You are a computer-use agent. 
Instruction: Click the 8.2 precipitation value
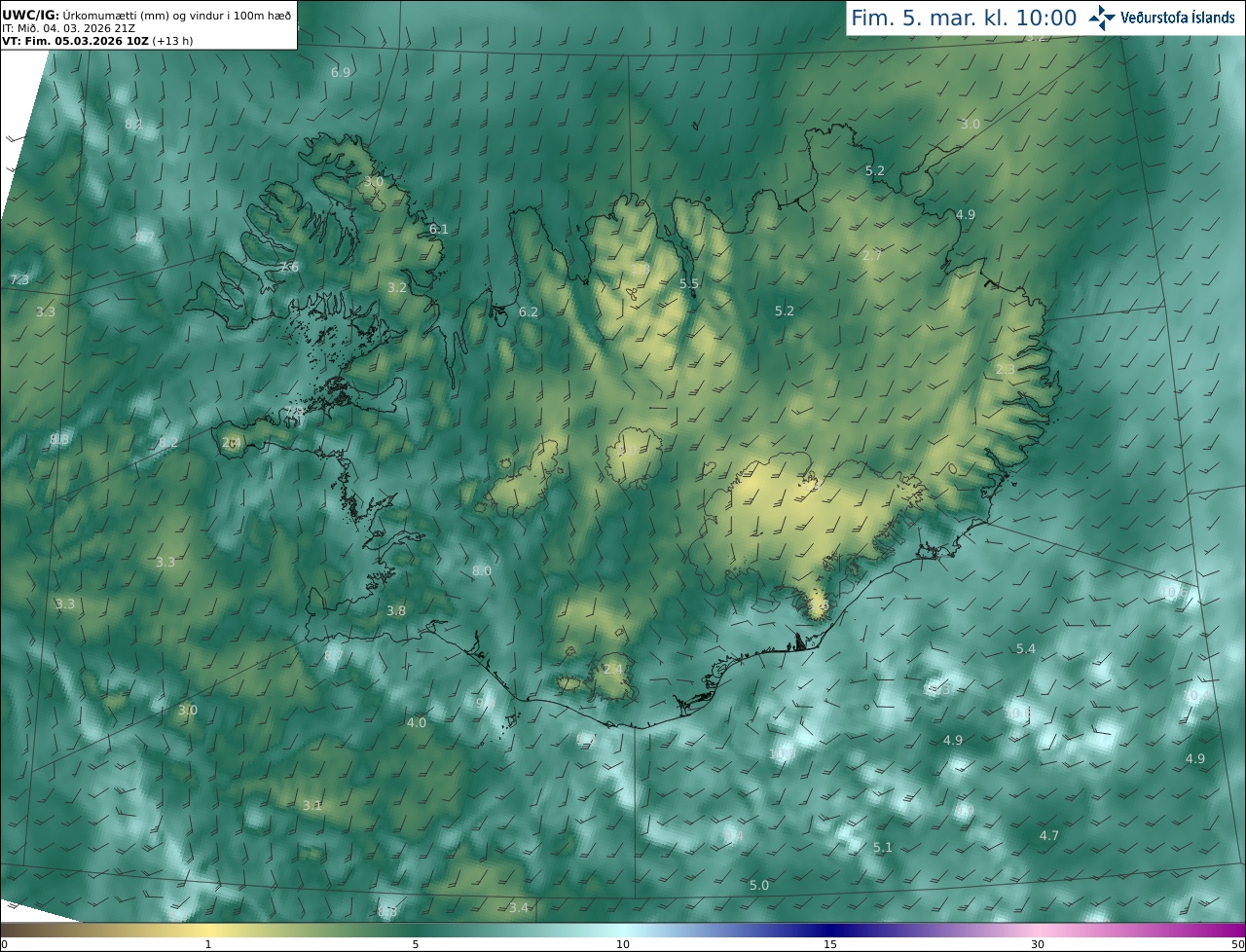(x=168, y=442)
